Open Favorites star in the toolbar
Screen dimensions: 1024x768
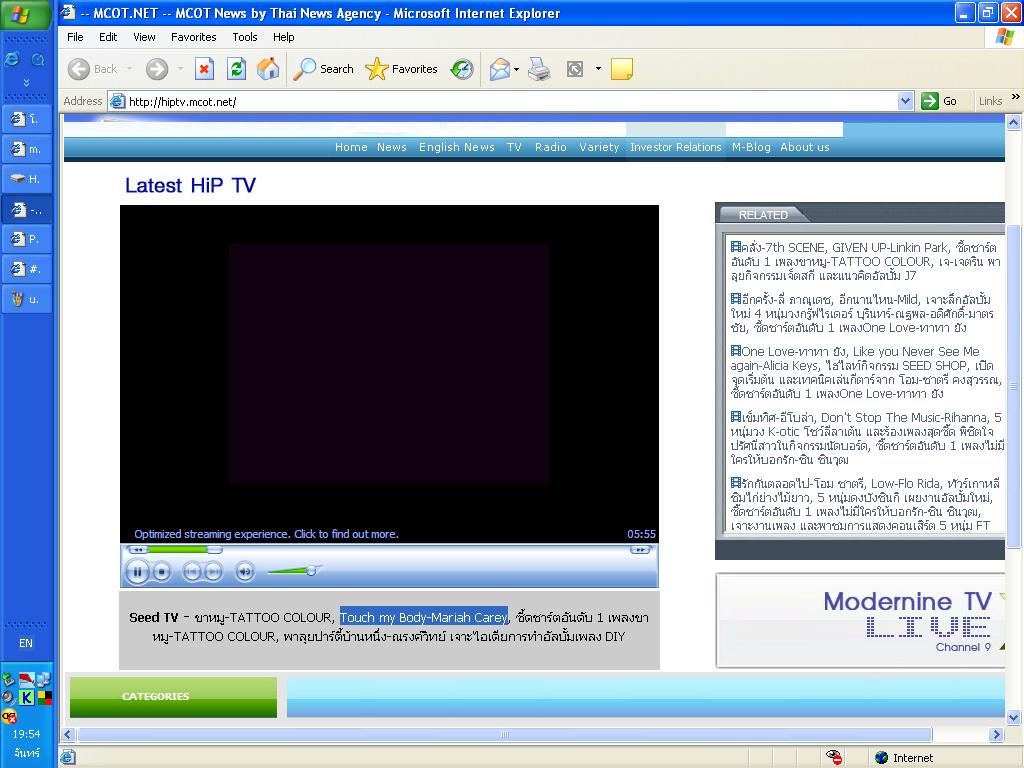[401, 69]
